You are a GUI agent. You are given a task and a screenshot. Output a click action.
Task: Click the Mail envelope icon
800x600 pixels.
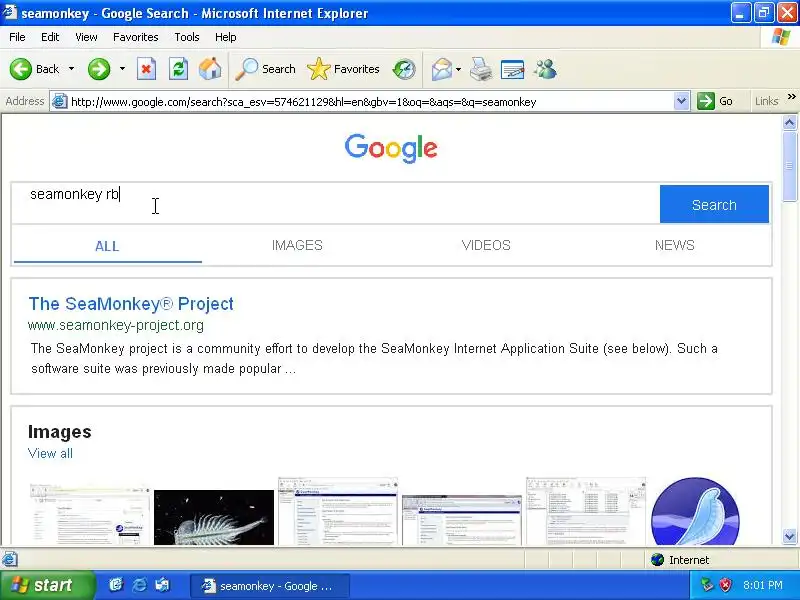pos(441,69)
